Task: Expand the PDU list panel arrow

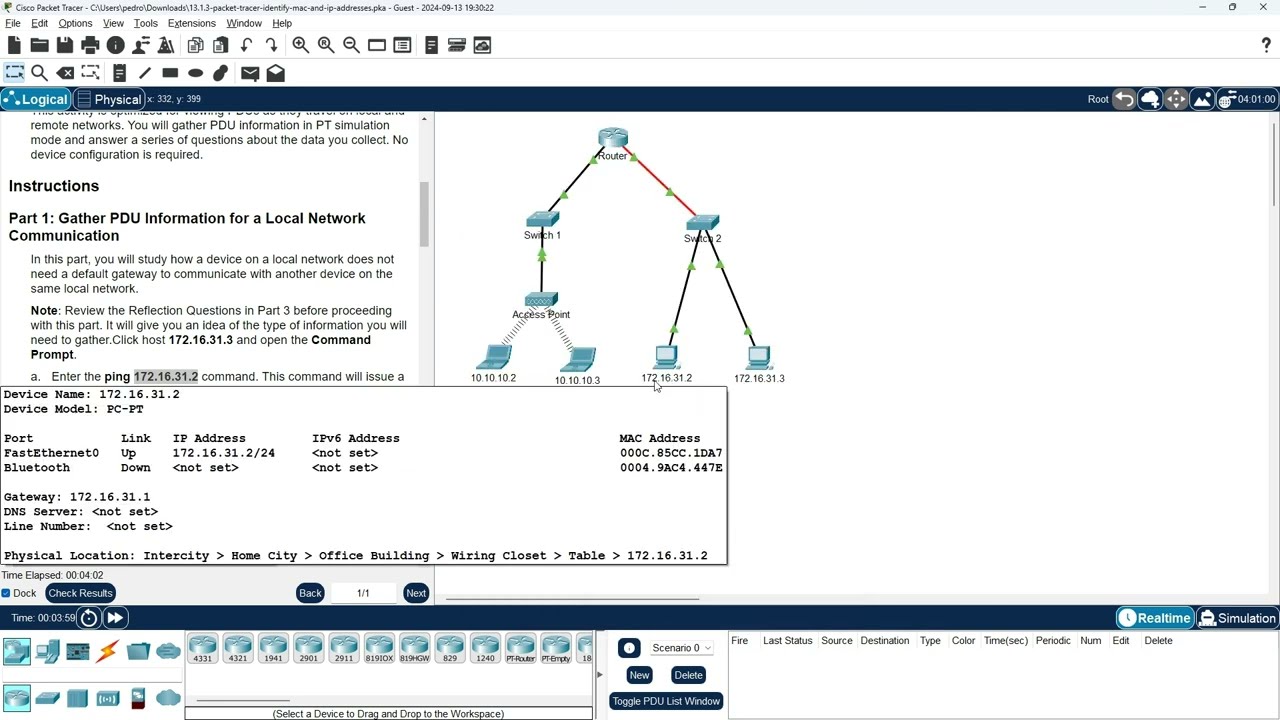Action: click(x=599, y=675)
